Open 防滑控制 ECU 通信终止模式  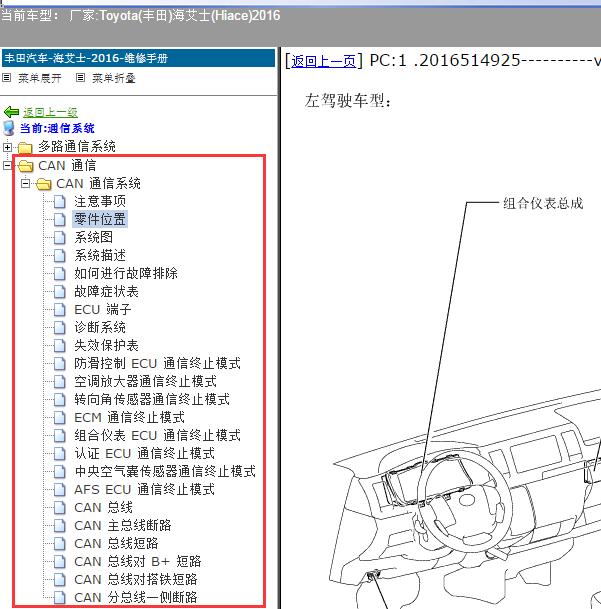(157, 364)
